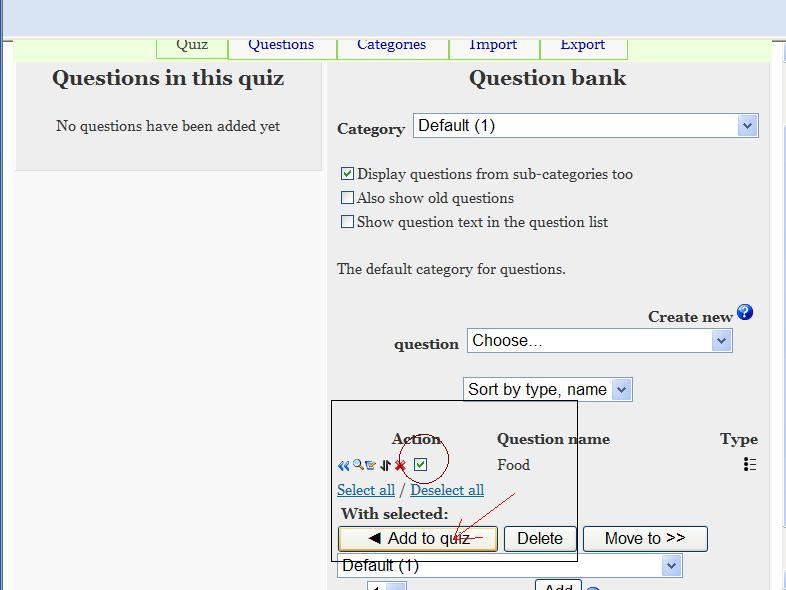The height and width of the screenshot is (590, 786).
Task: Click the preview magnifier icon for Food
Action: (x=357, y=465)
